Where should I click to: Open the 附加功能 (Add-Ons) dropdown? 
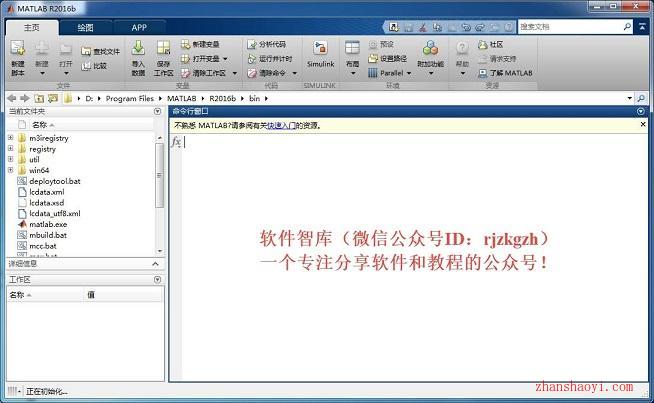[x=431, y=73]
